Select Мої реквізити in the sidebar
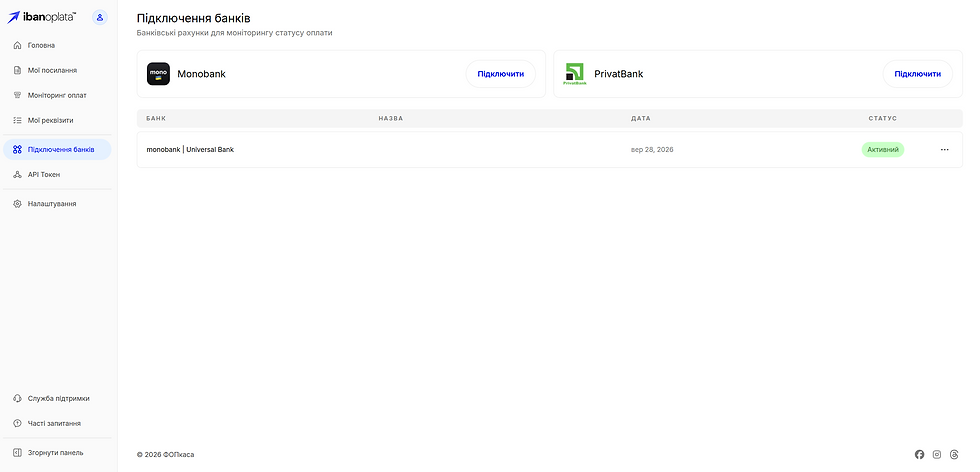980x472 pixels. [x=58, y=121]
